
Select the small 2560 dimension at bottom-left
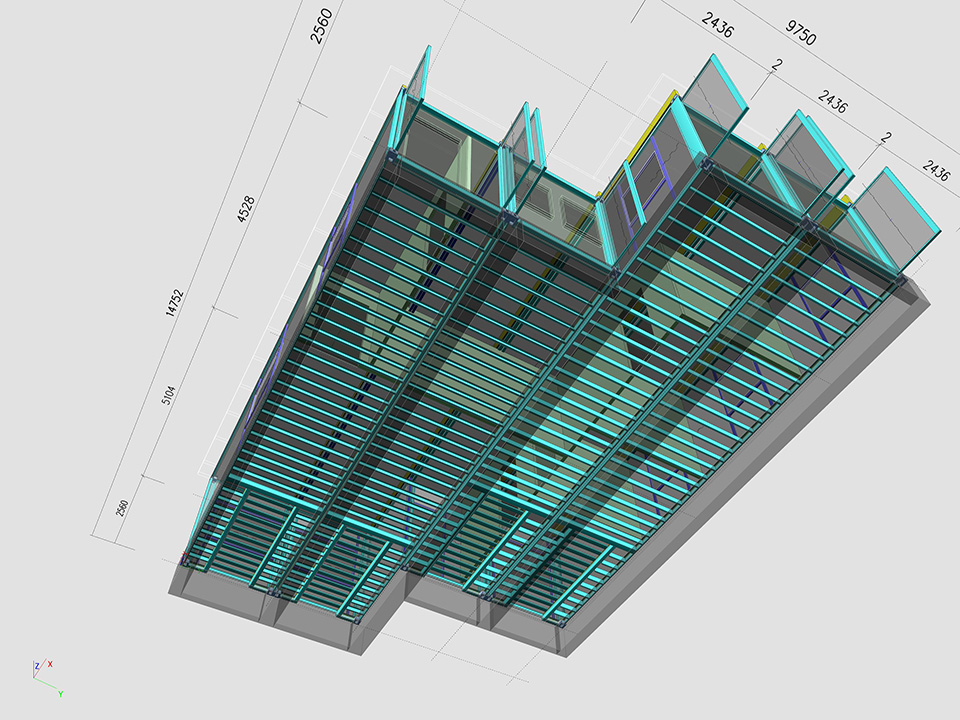123,508
